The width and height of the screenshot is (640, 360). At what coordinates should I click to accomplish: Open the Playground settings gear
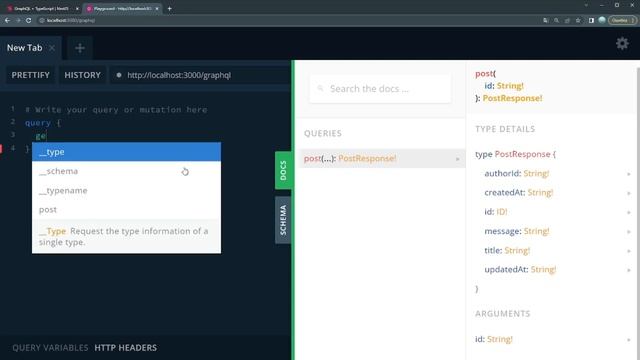pos(622,43)
